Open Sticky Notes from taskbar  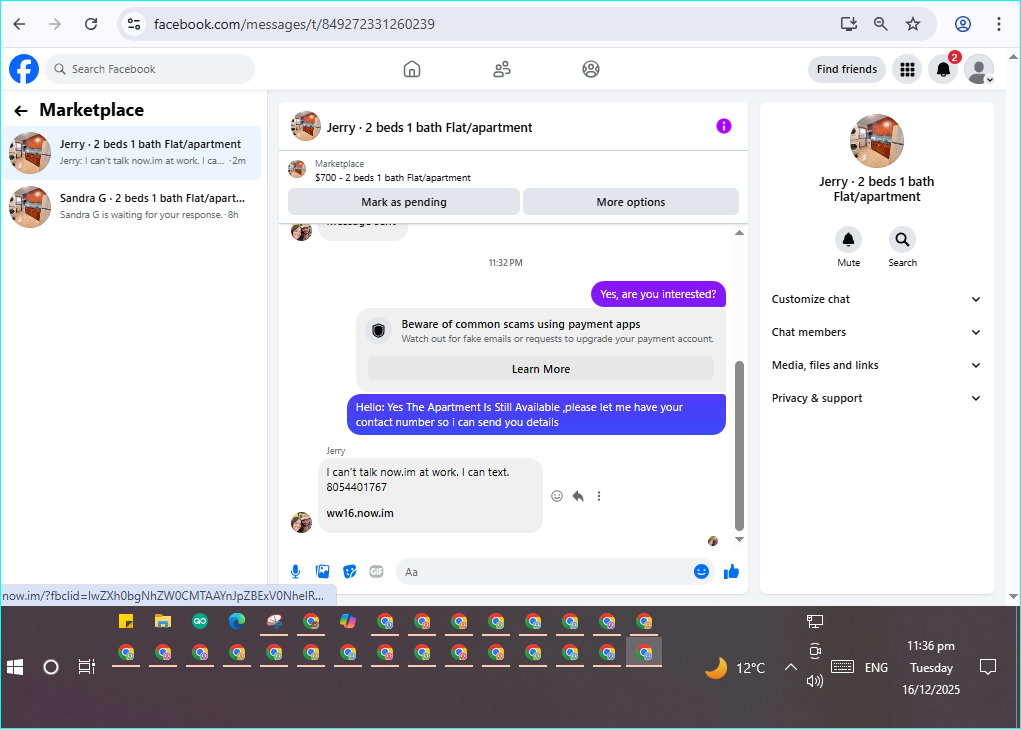[126, 622]
